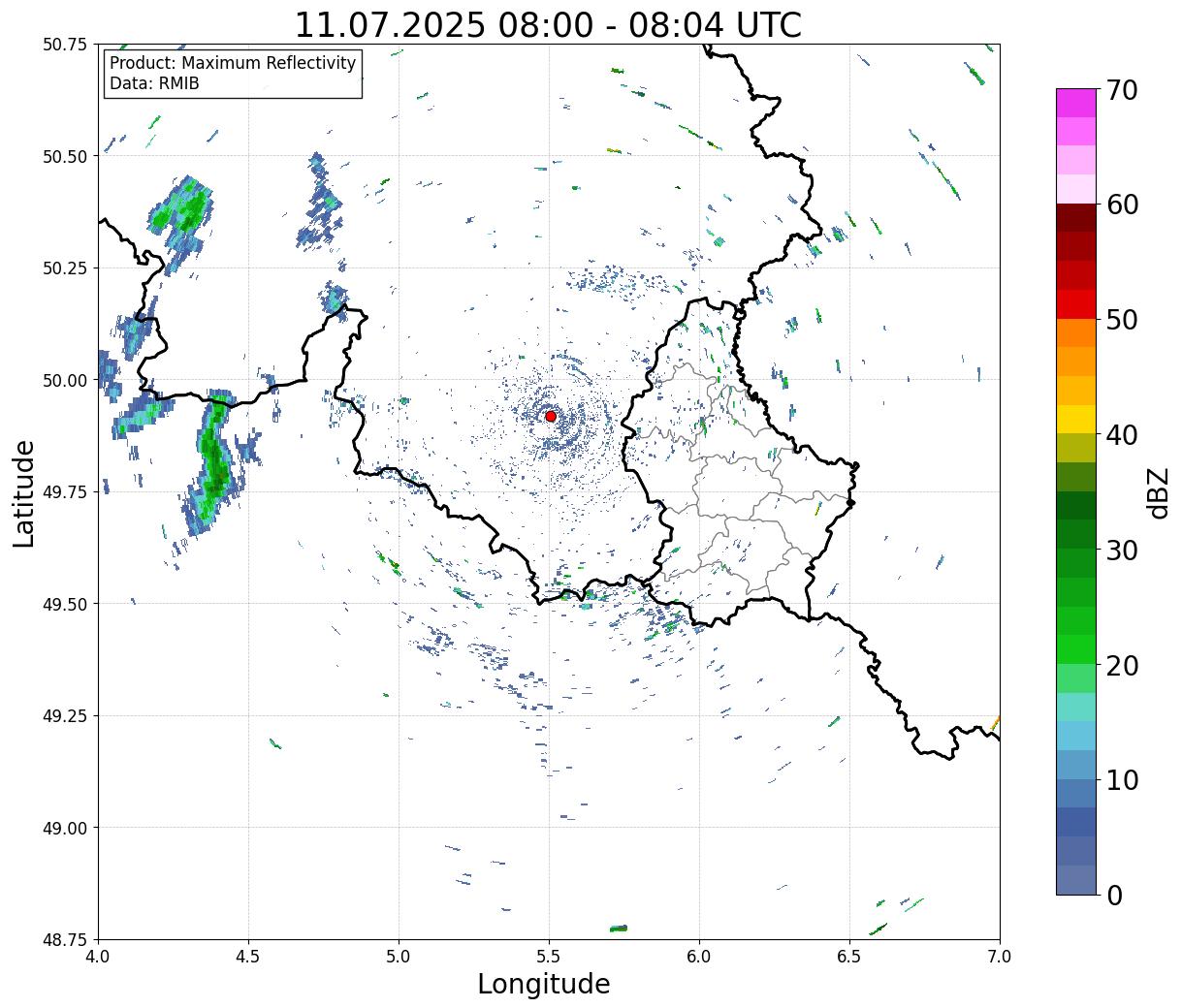This screenshot has height=1008, width=1182.
Task: Click the 'Longitude' axis label
Action: (544, 984)
